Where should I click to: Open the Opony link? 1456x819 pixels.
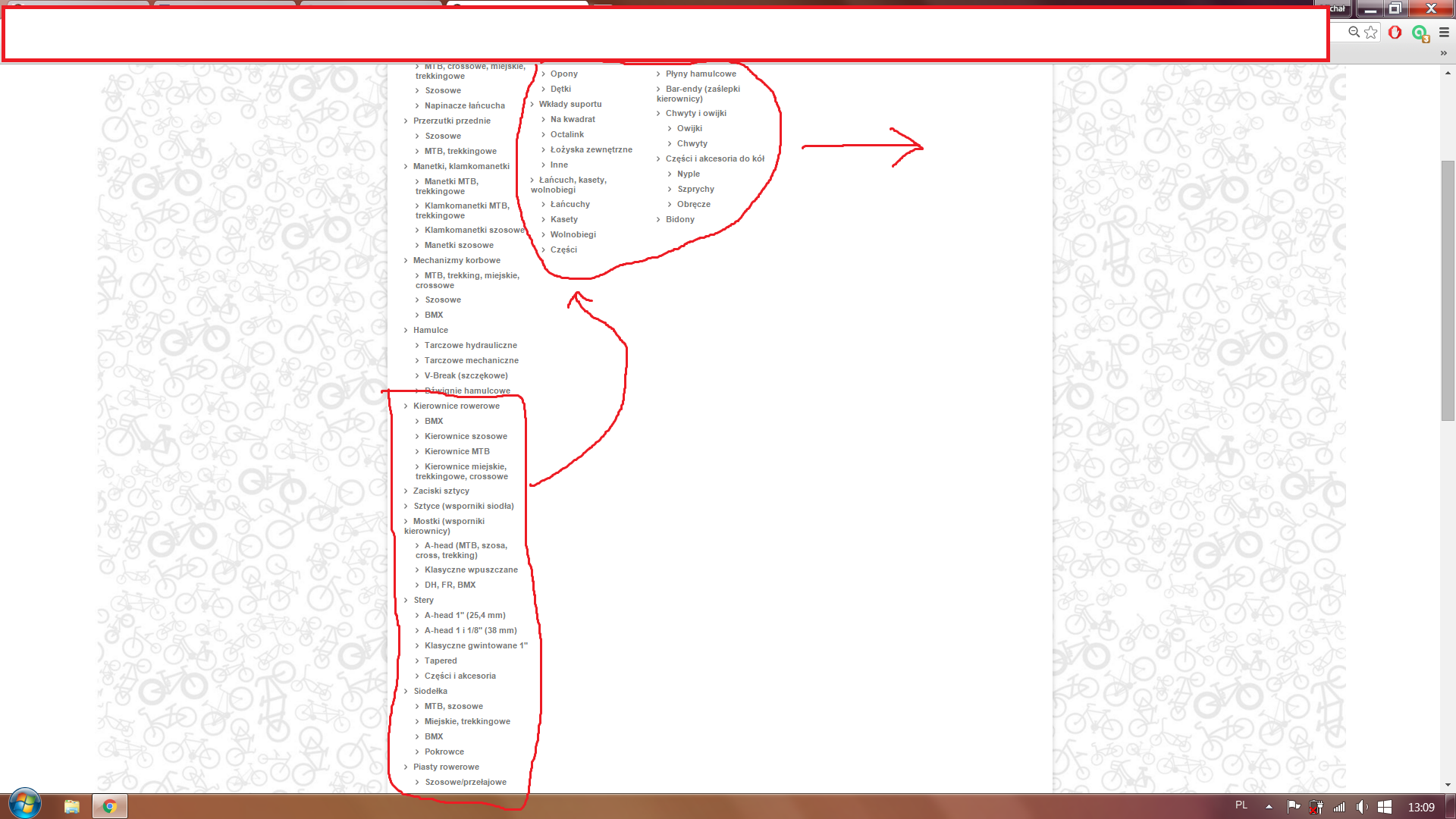click(563, 74)
